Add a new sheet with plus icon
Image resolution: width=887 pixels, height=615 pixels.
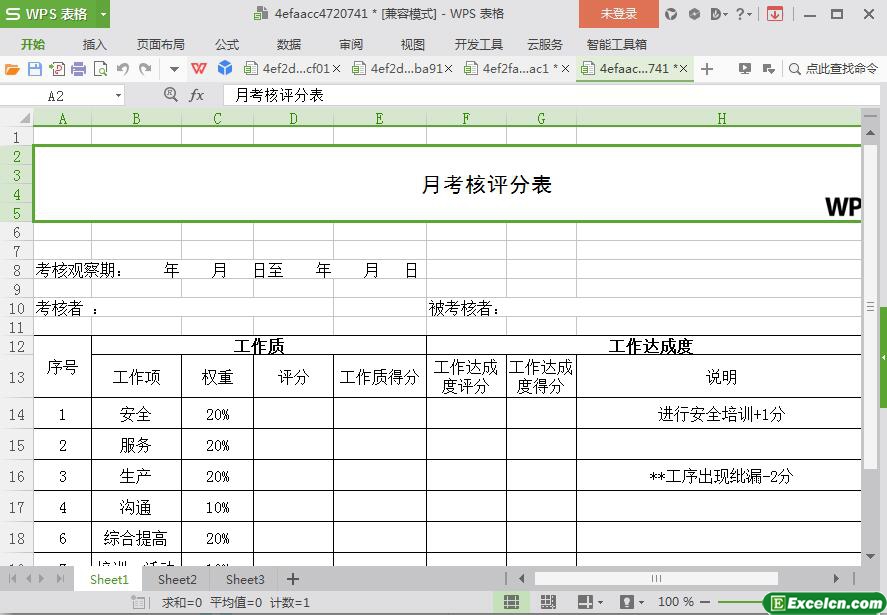[293, 579]
